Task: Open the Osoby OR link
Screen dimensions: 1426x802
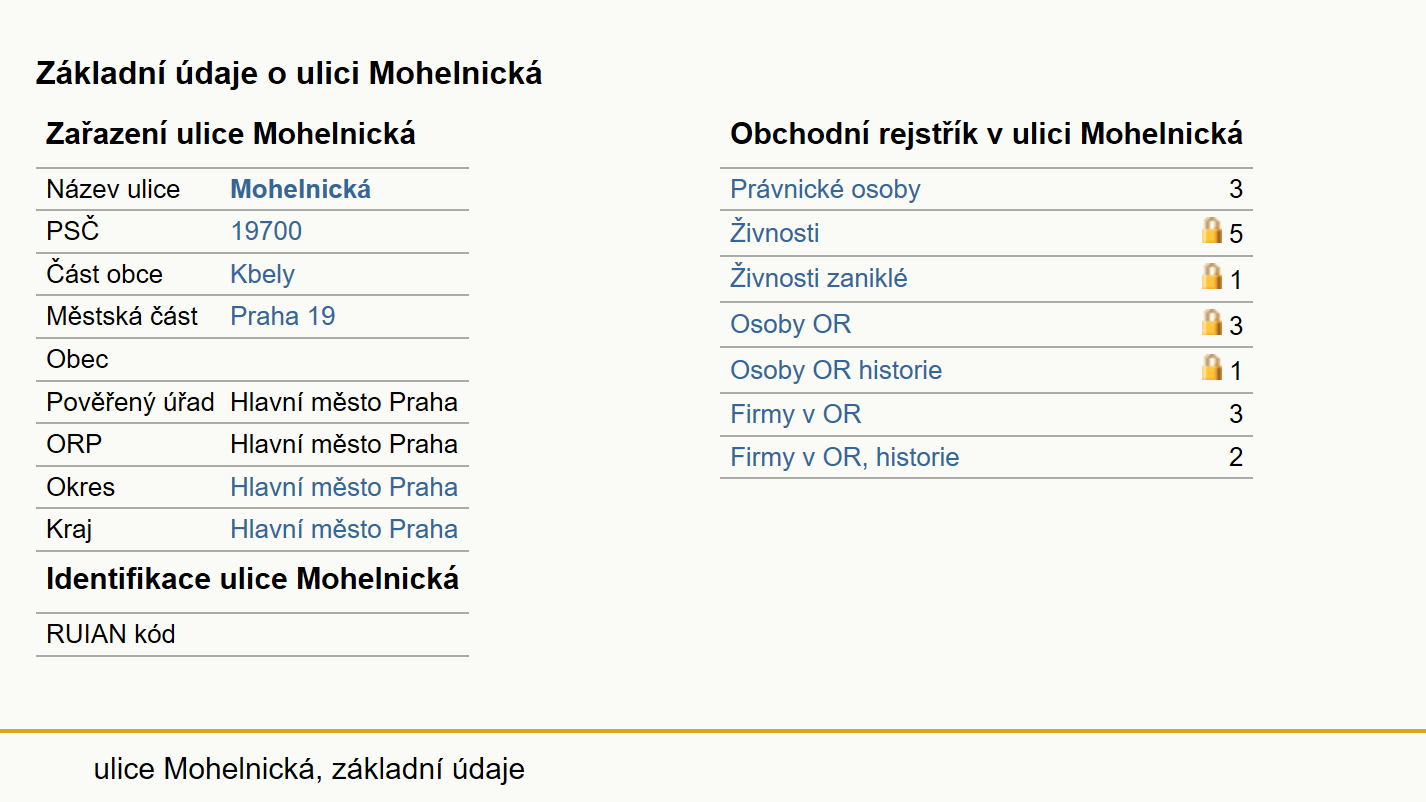Action: tap(791, 324)
